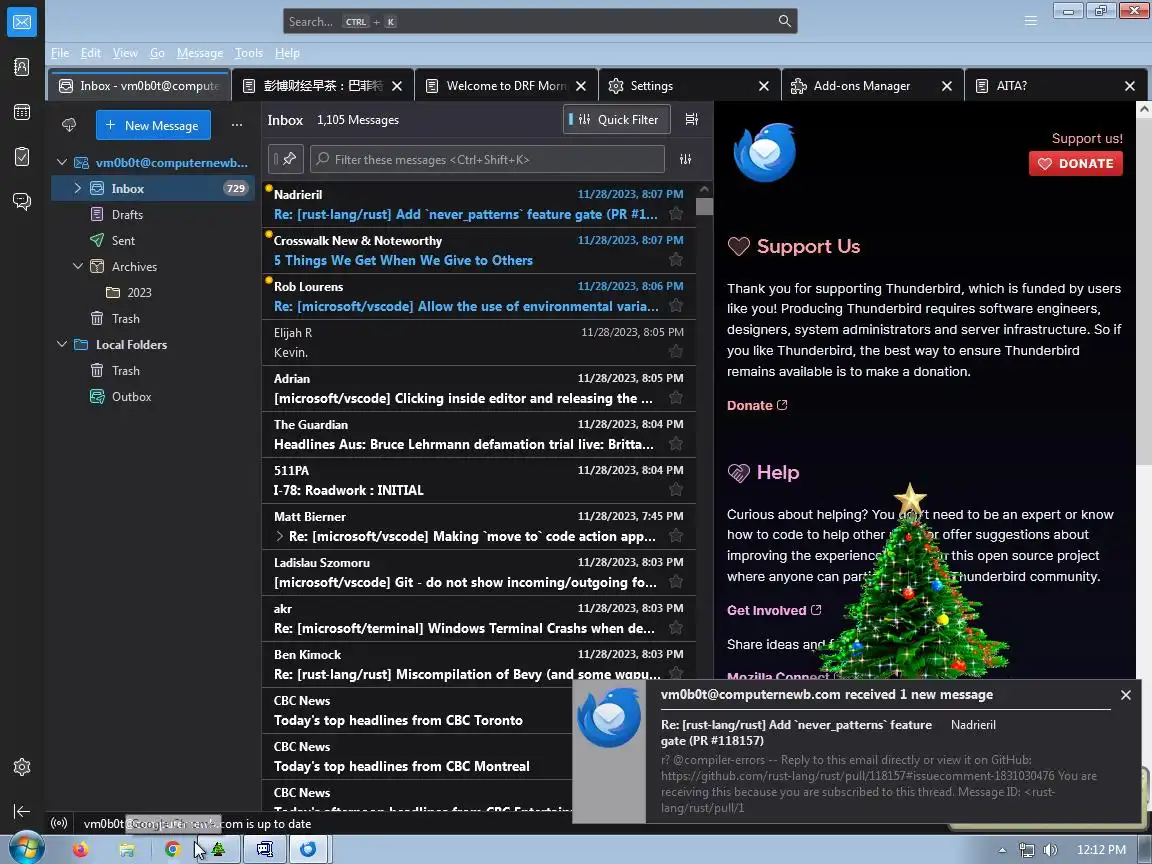1152x864 pixels.
Task: Open Settings via sidebar gear icon
Action: coord(22,767)
